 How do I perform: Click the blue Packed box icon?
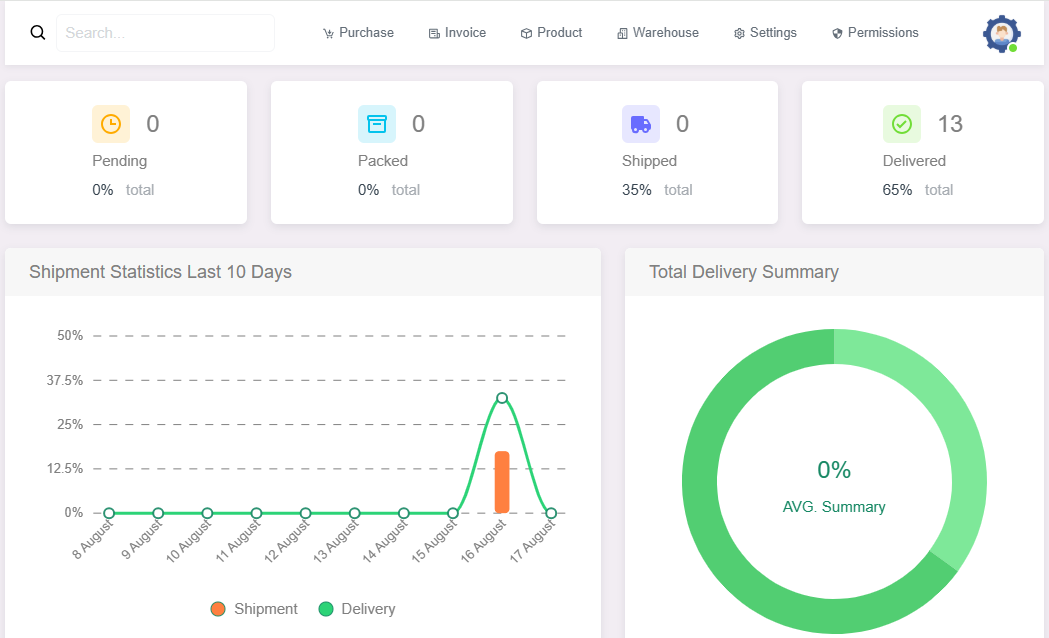pos(377,124)
